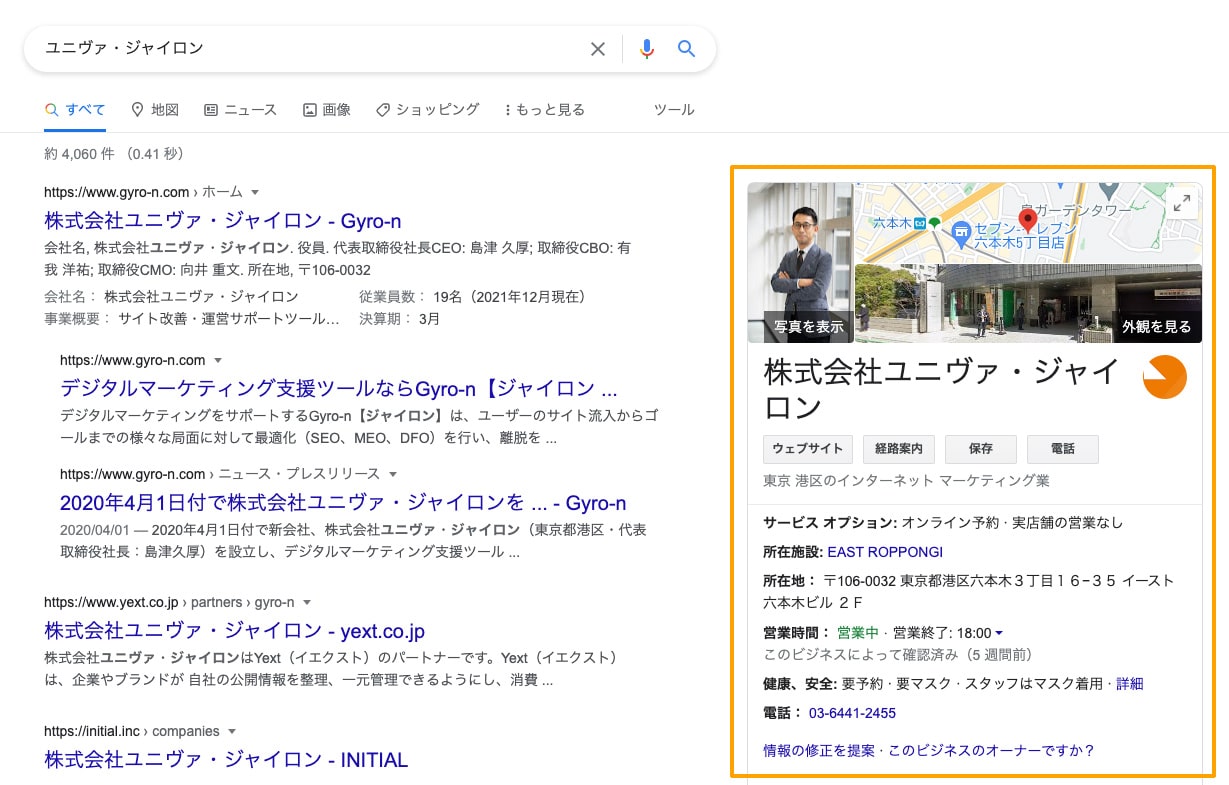Call the phone number 03-6441-2455
The image size is (1229, 785).
coord(852,713)
